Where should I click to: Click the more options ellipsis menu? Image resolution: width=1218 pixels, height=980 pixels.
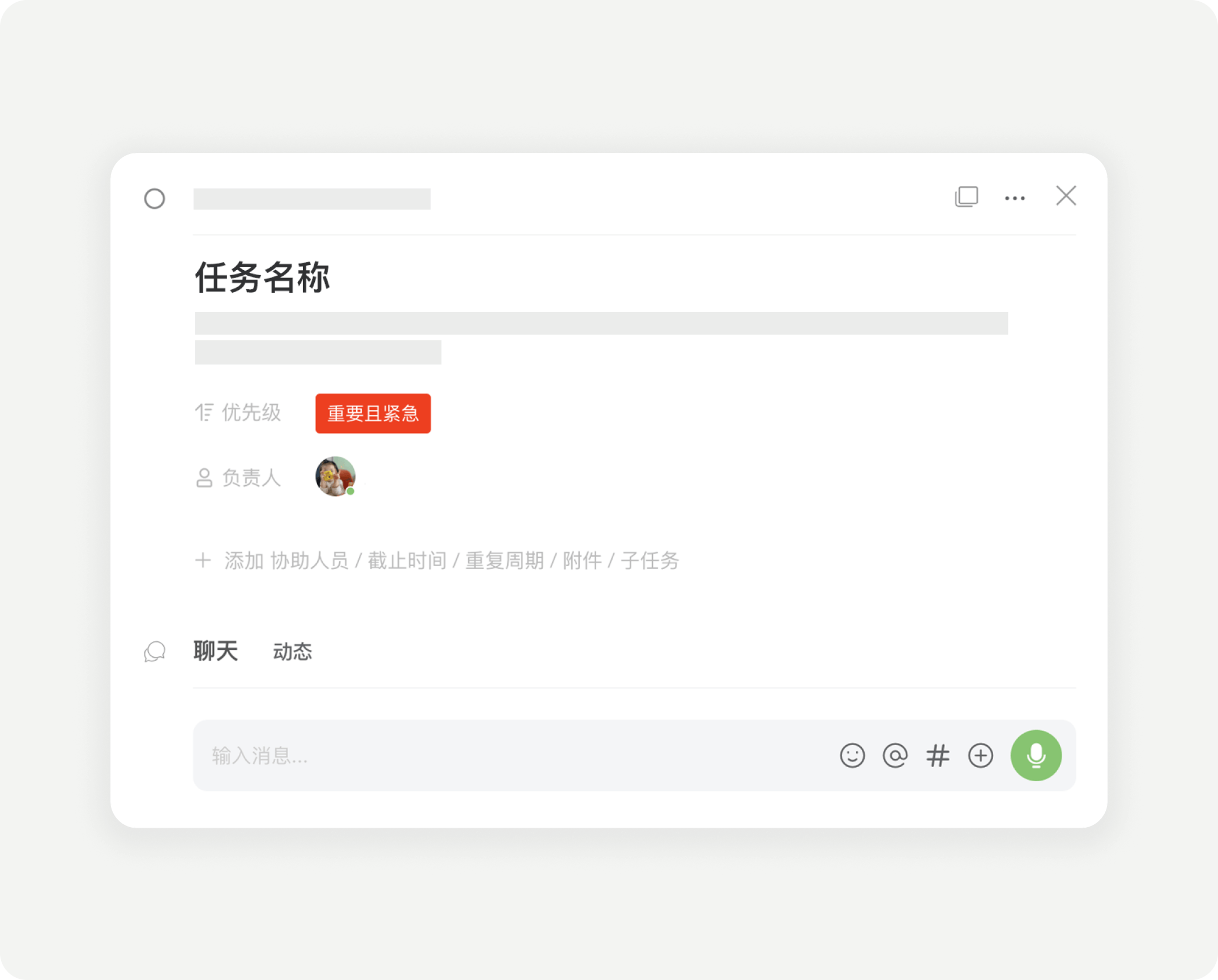(1015, 197)
